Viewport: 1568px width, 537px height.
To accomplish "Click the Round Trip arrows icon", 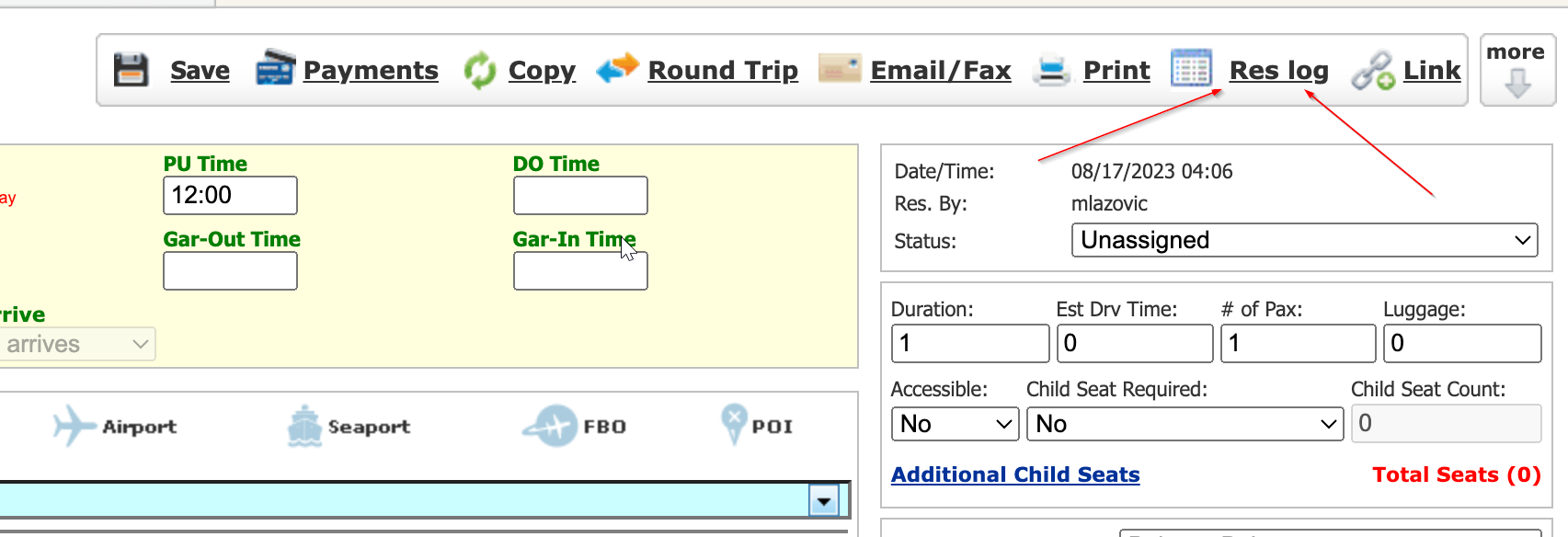I will [617, 68].
